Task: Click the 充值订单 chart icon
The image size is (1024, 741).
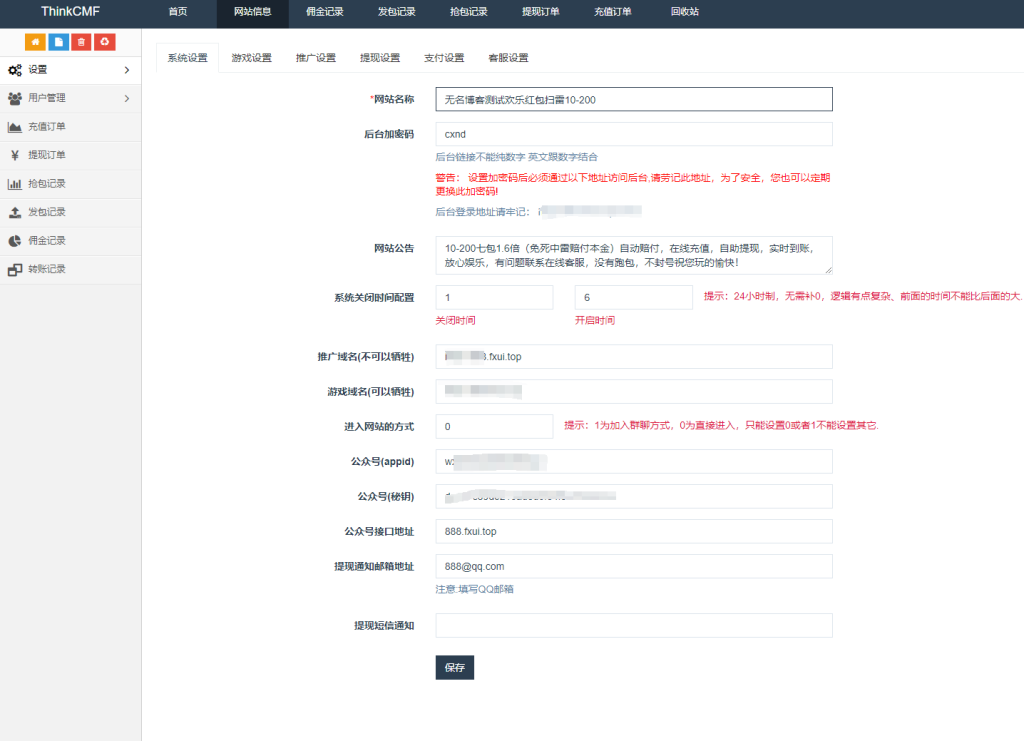Action: coord(14,127)
